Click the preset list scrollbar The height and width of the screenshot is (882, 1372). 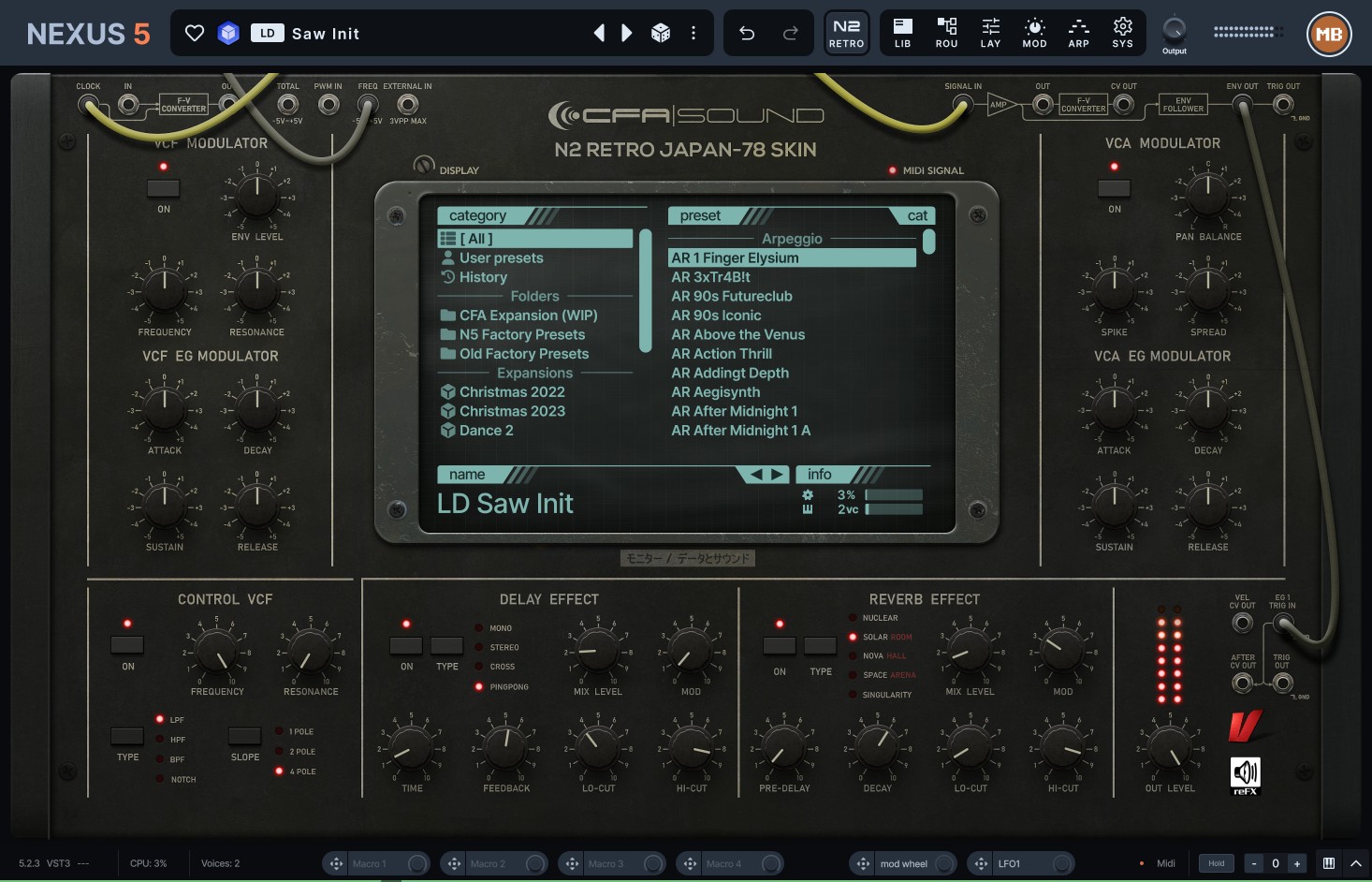[928, 242]
